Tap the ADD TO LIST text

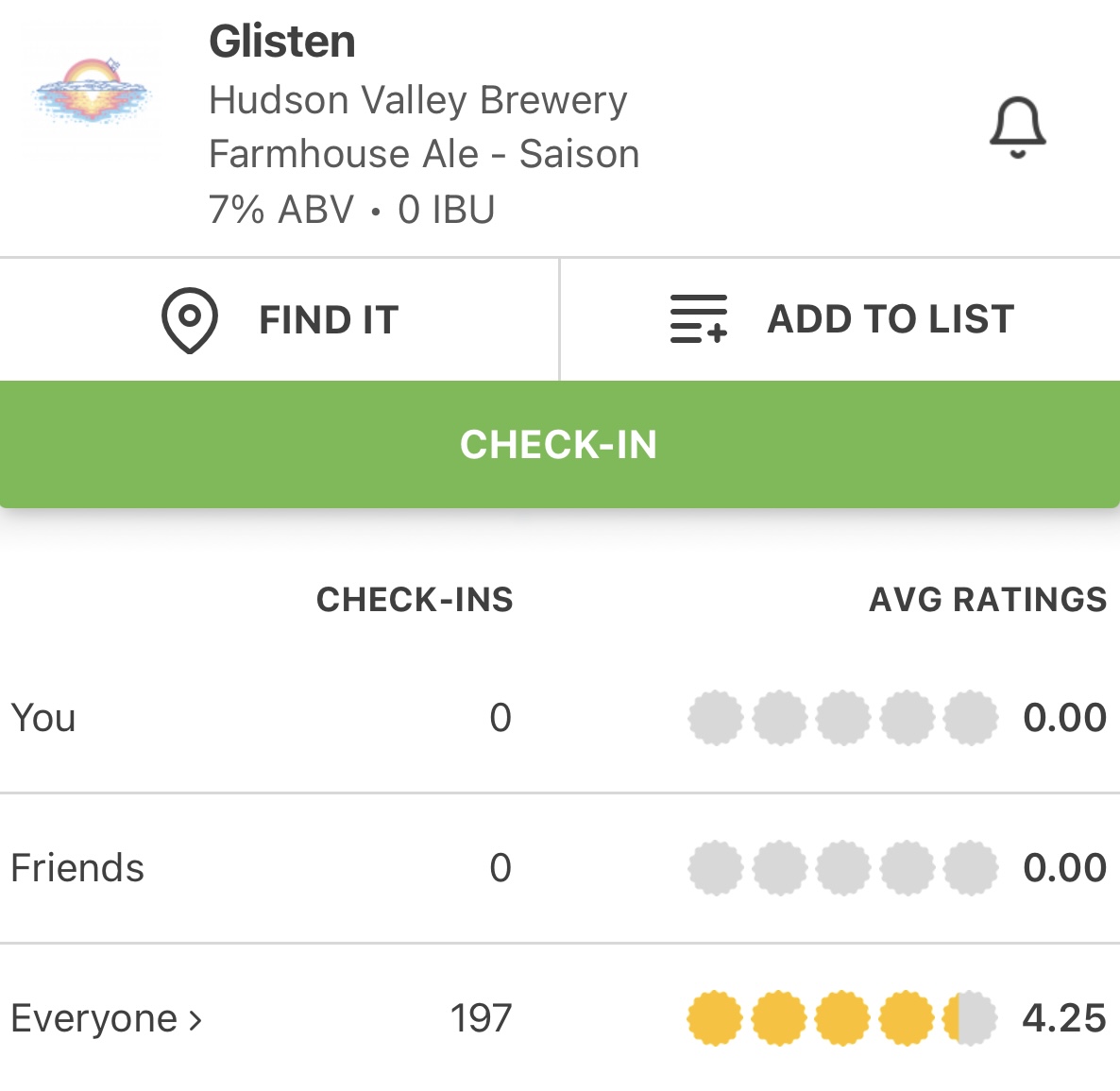tap(890, 319)
